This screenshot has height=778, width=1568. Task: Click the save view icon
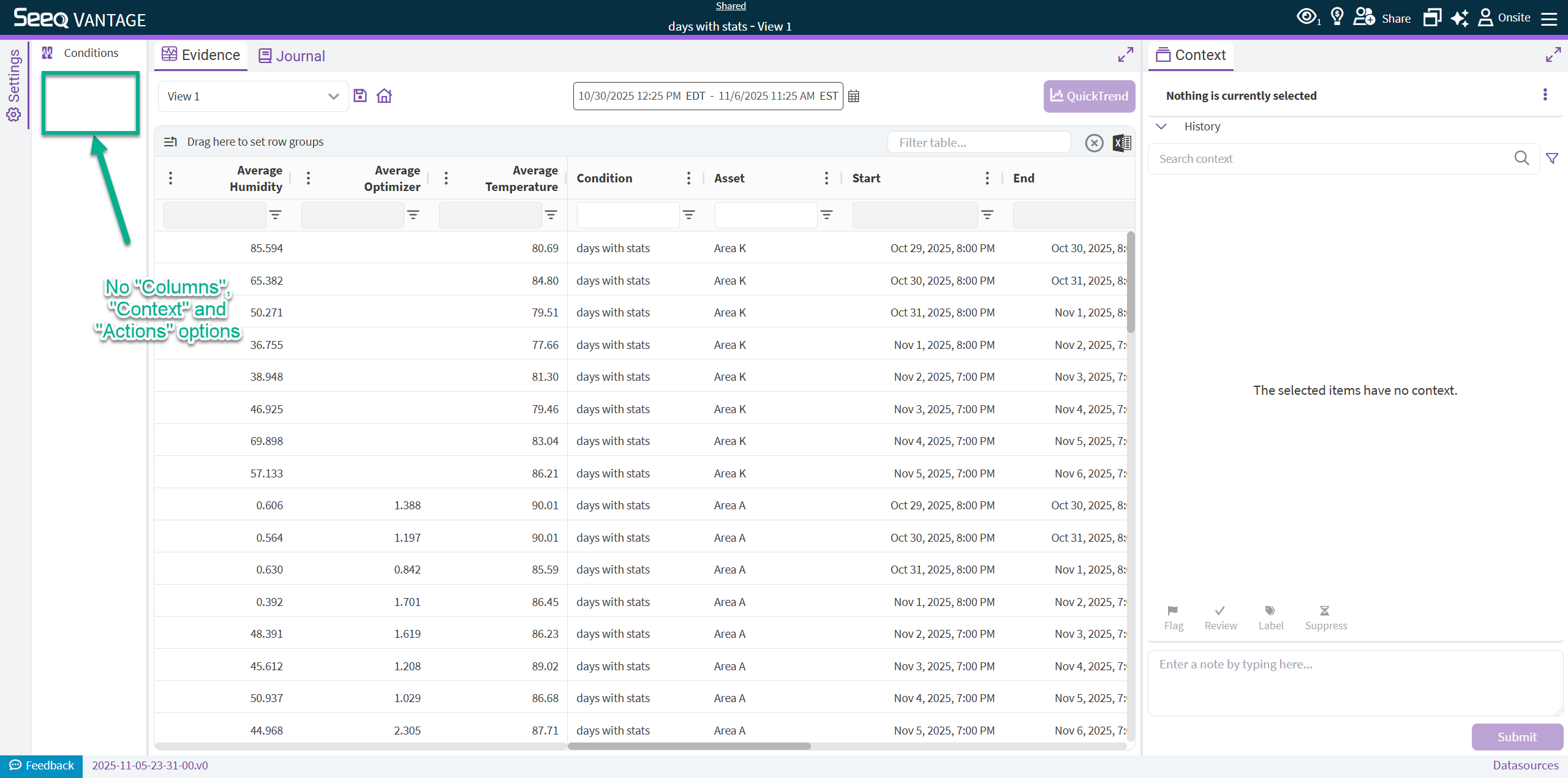(x=360, y=96)
